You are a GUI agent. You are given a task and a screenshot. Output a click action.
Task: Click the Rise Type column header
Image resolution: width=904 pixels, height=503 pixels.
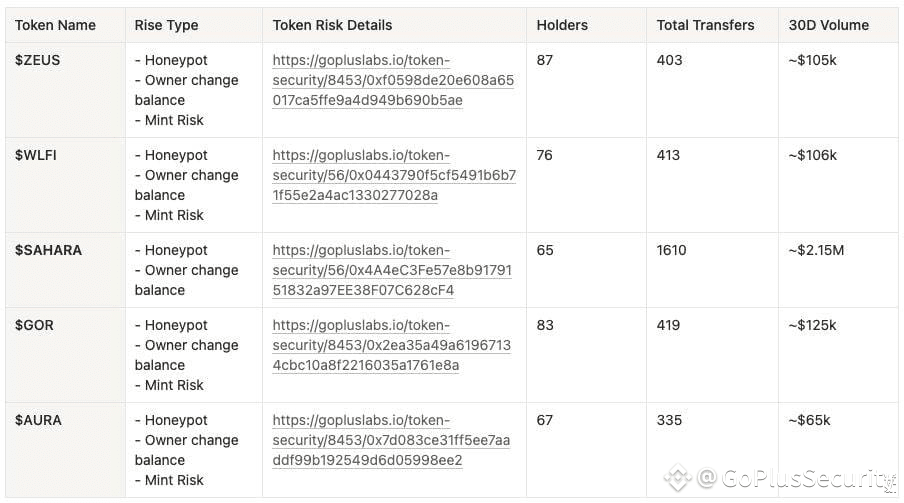(x=166, y=25)
